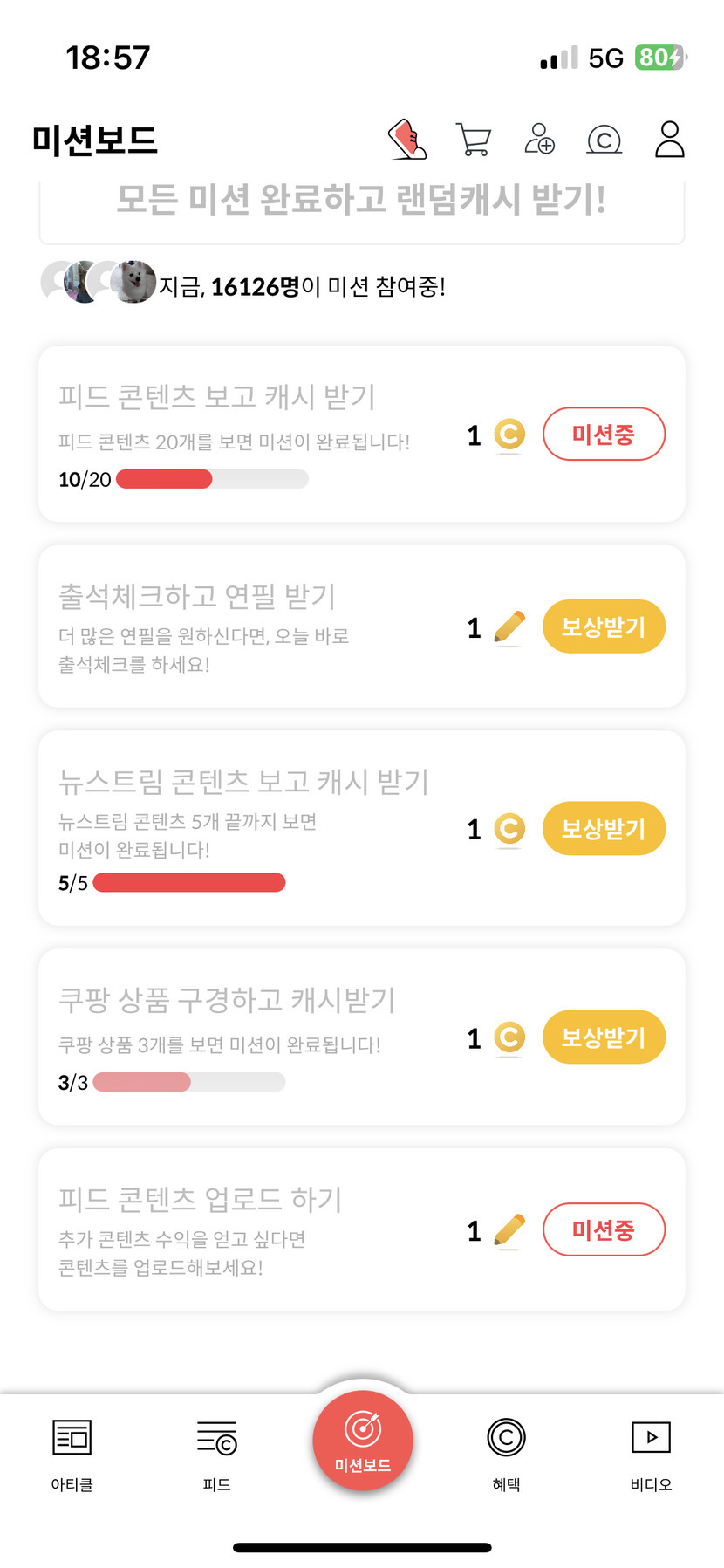This screenshot has height=1568, width=724.
Task: Open the shopping cart icon
Action: [474, 140]
